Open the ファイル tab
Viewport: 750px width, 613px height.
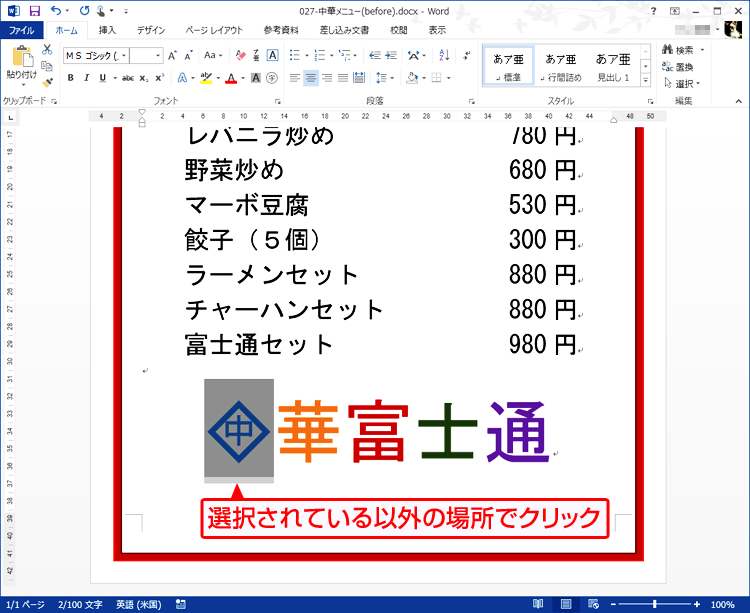click(22, 30)
